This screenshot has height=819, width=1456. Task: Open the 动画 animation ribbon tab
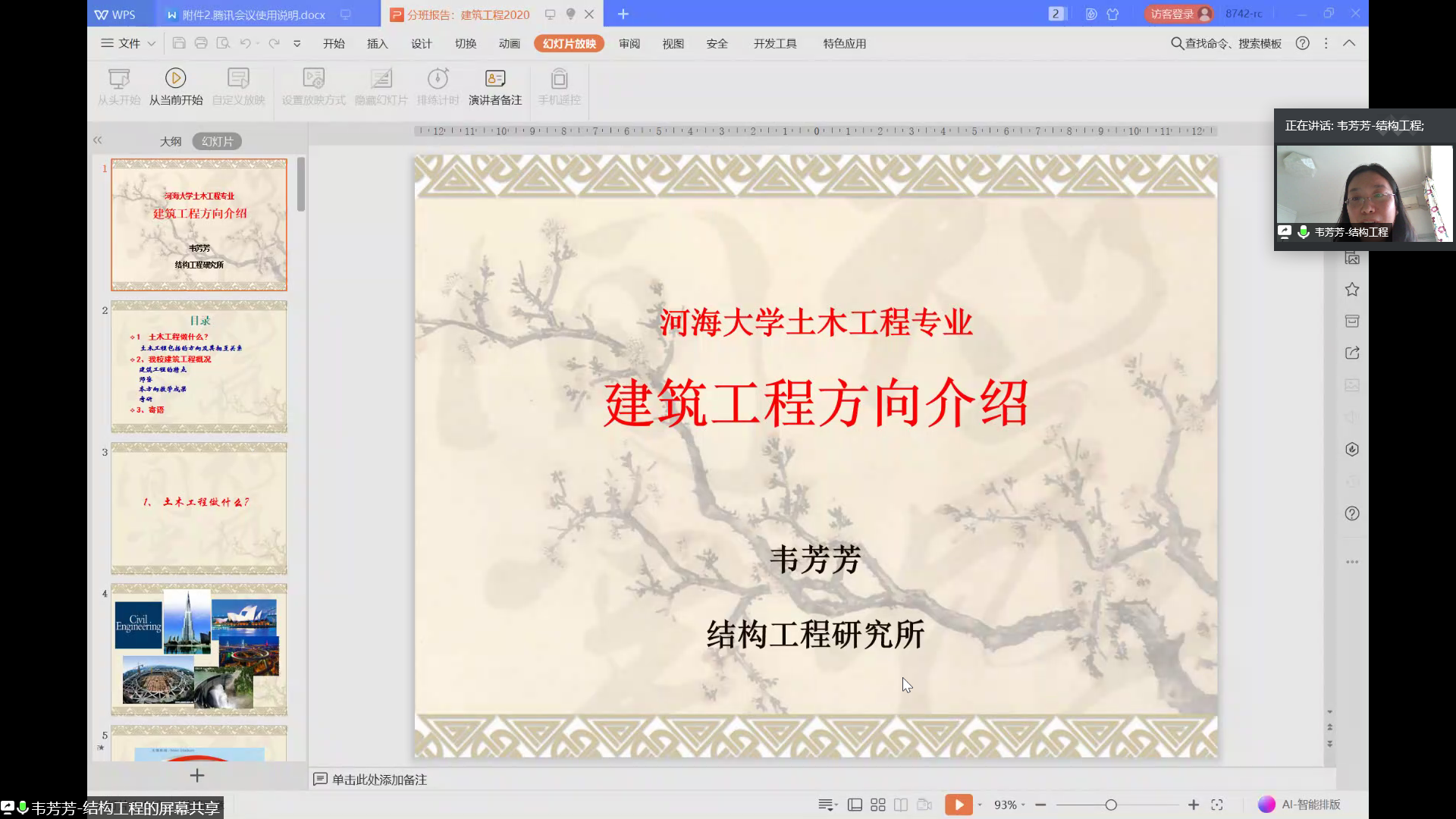509,43
